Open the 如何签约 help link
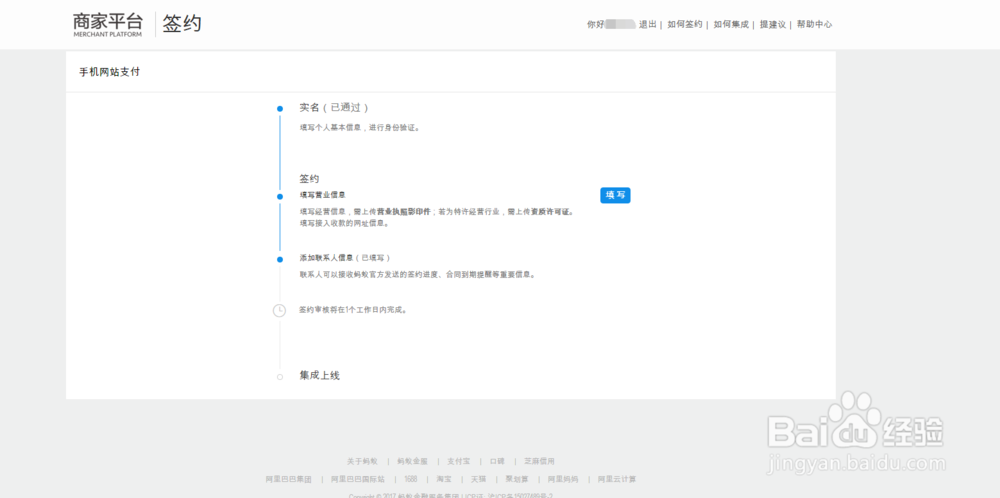The width and height of the screenshot is (1000, 498). click(684, 24)
